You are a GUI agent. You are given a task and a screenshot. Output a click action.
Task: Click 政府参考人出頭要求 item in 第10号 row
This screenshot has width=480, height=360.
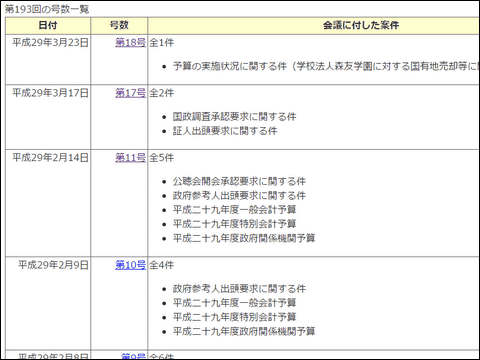(239, 289)
